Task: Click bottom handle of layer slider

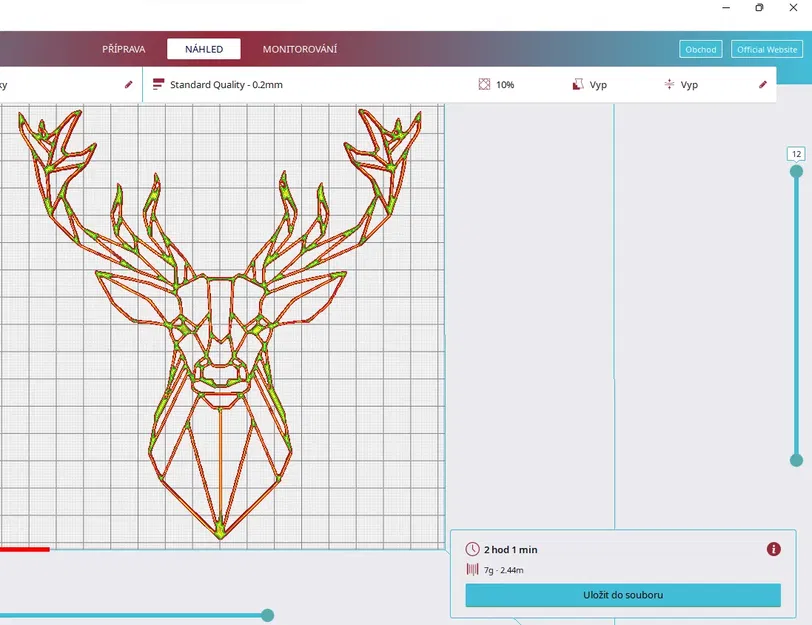Action: (x=796, y=460)
